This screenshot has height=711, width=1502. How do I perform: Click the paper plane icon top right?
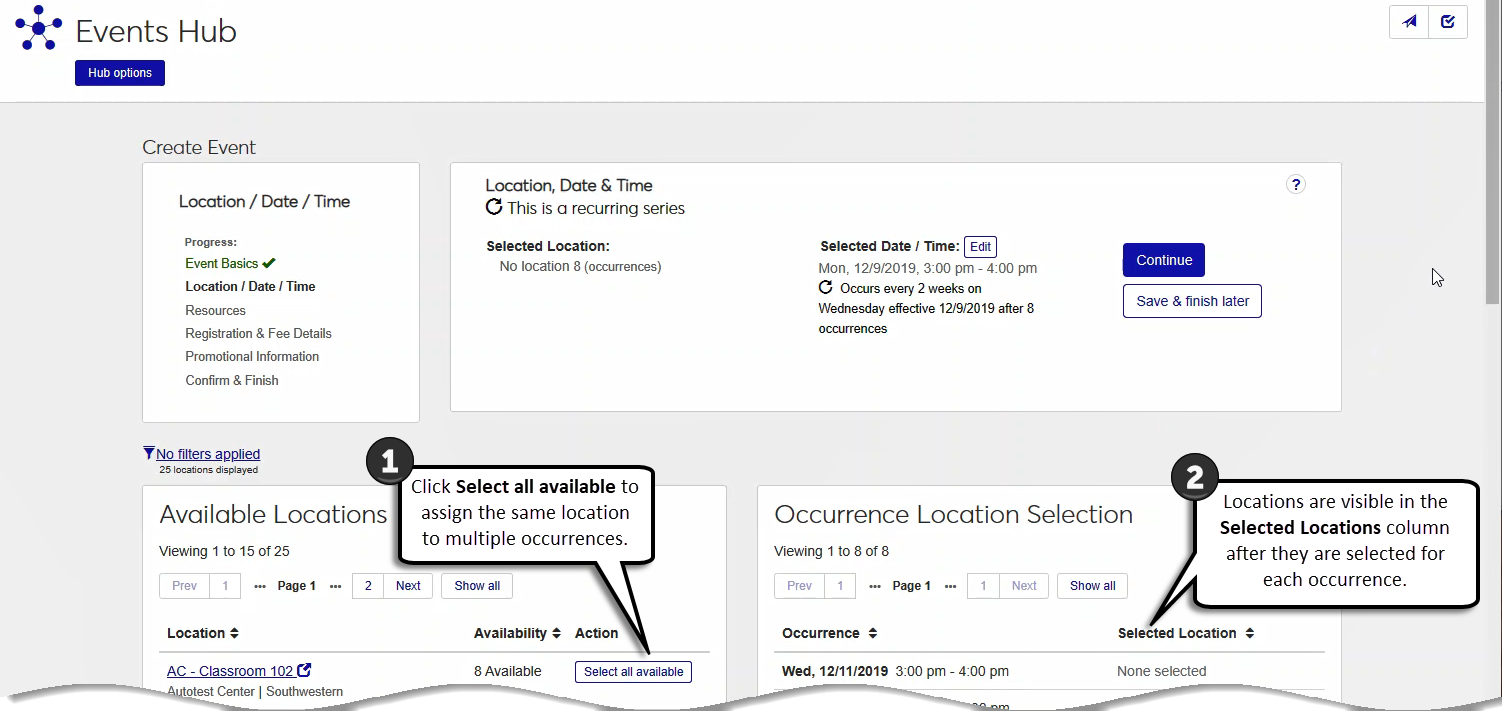pos(1409,22)
